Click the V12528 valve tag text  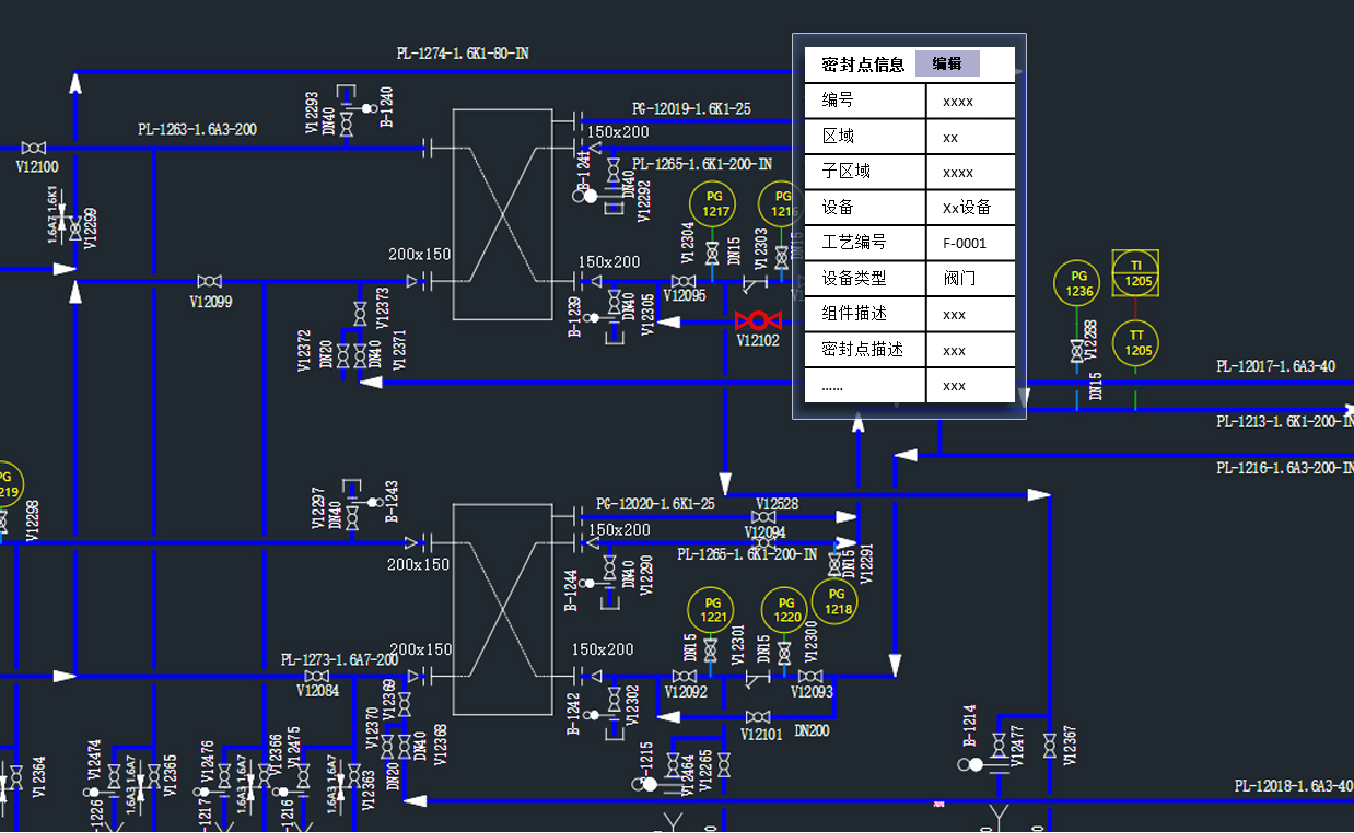(777, 504)
